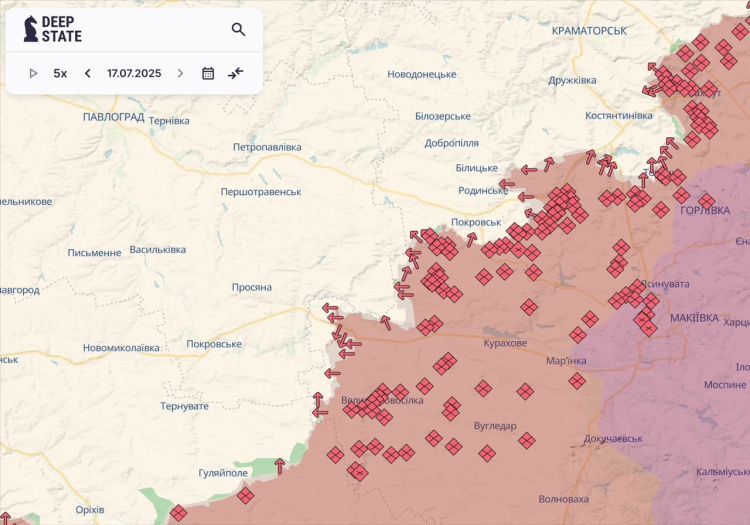Start timeline playback with play button
The height and width of the screenshot is (525, 750).
click(33, 73)
